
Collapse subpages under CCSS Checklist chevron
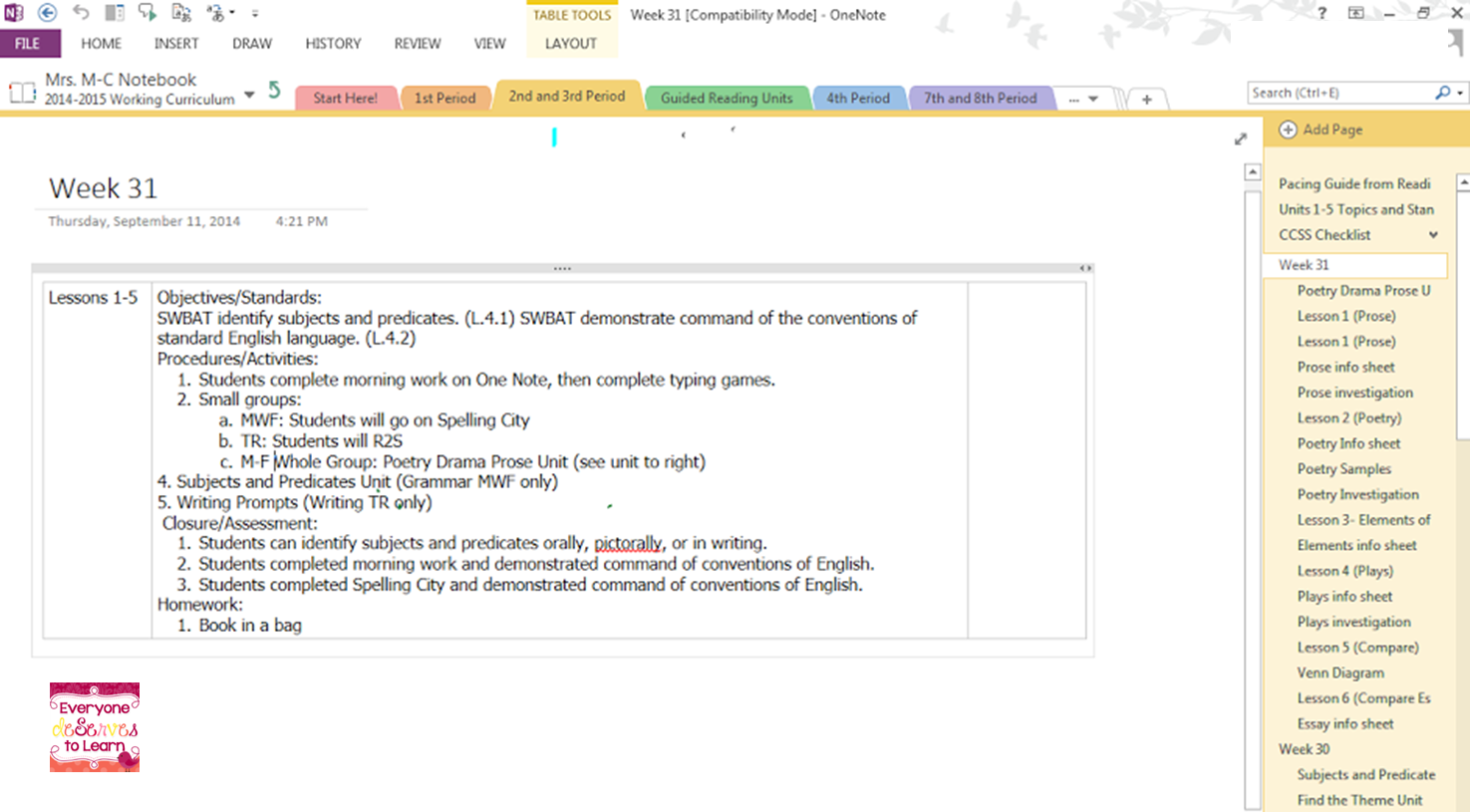click(1433, 235)
